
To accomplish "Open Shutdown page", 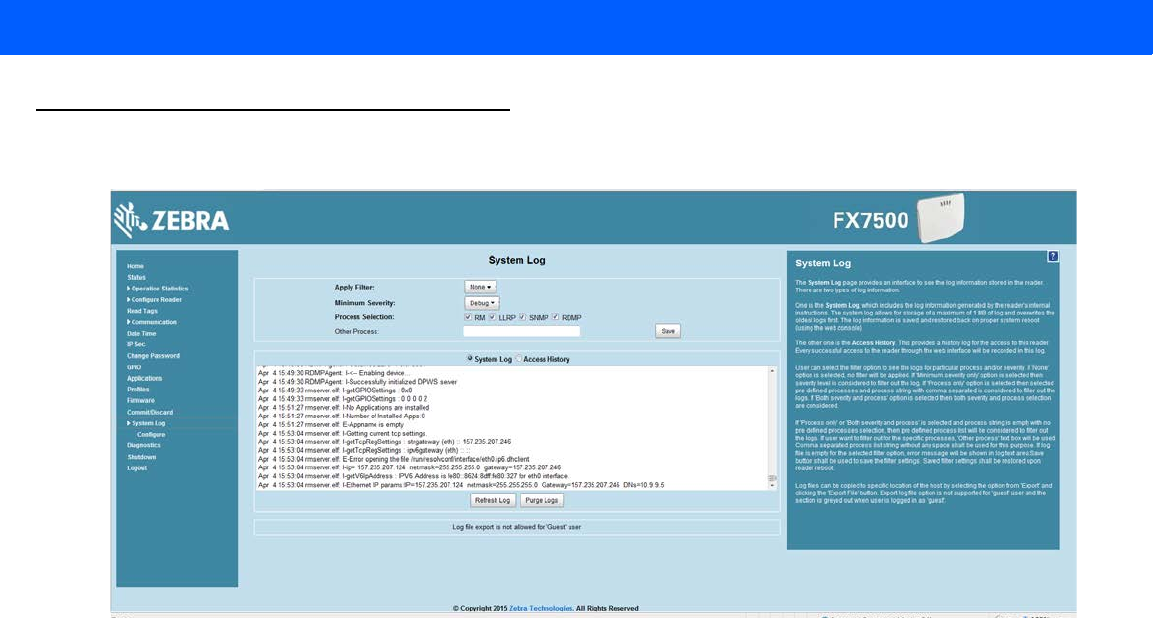I will pos(142,457).
